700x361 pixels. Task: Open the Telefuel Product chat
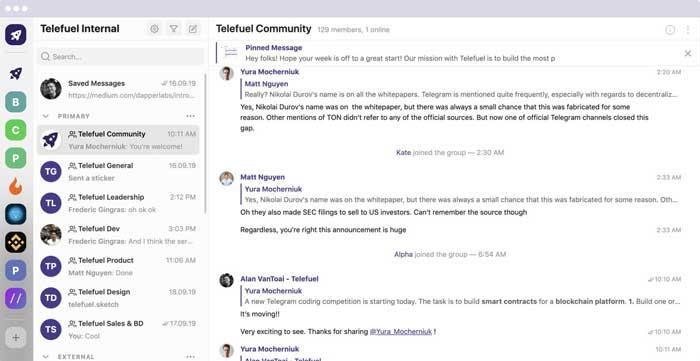[x=118, y=266]
